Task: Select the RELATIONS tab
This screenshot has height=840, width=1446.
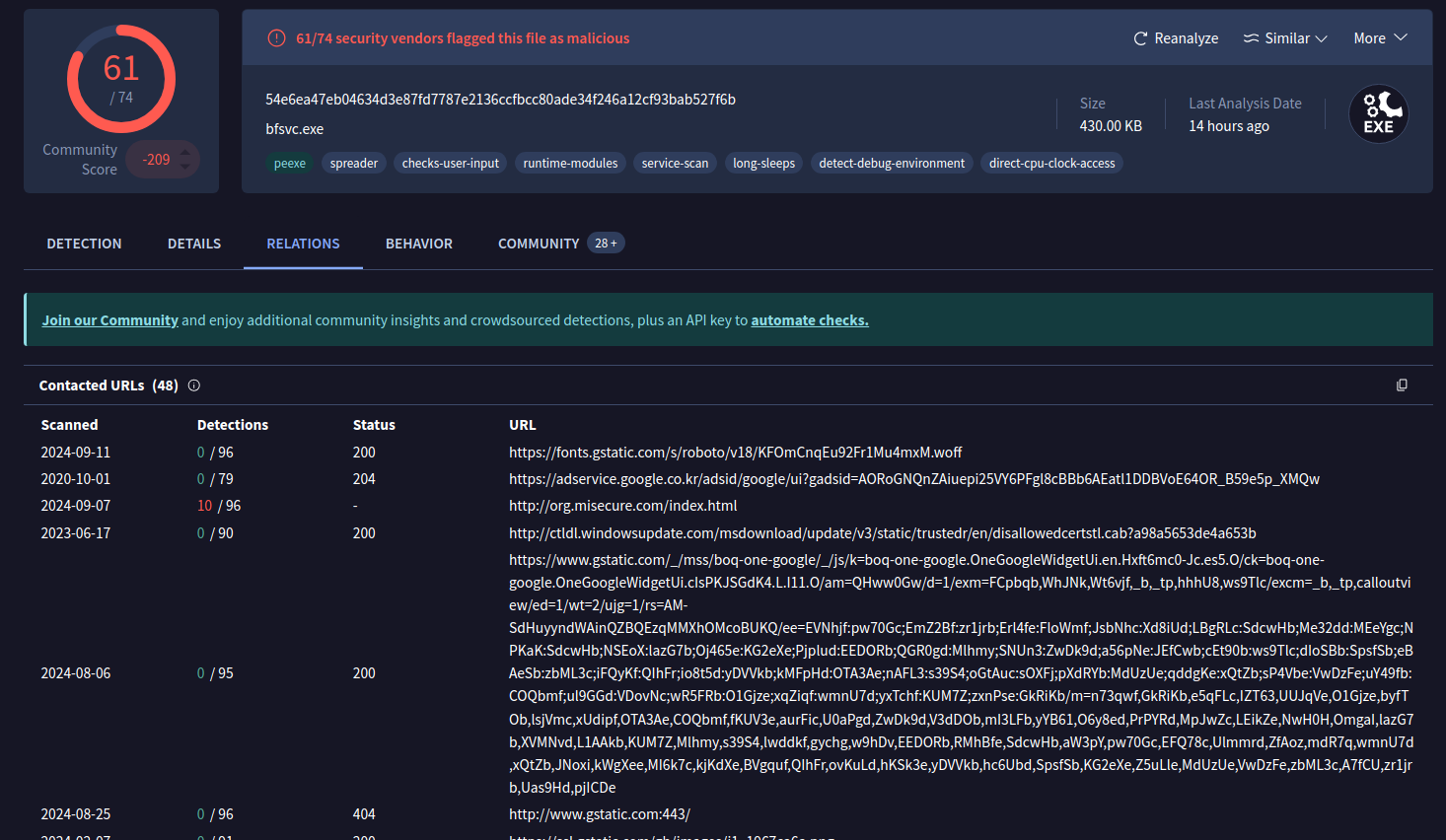Action: pos(303,244)
